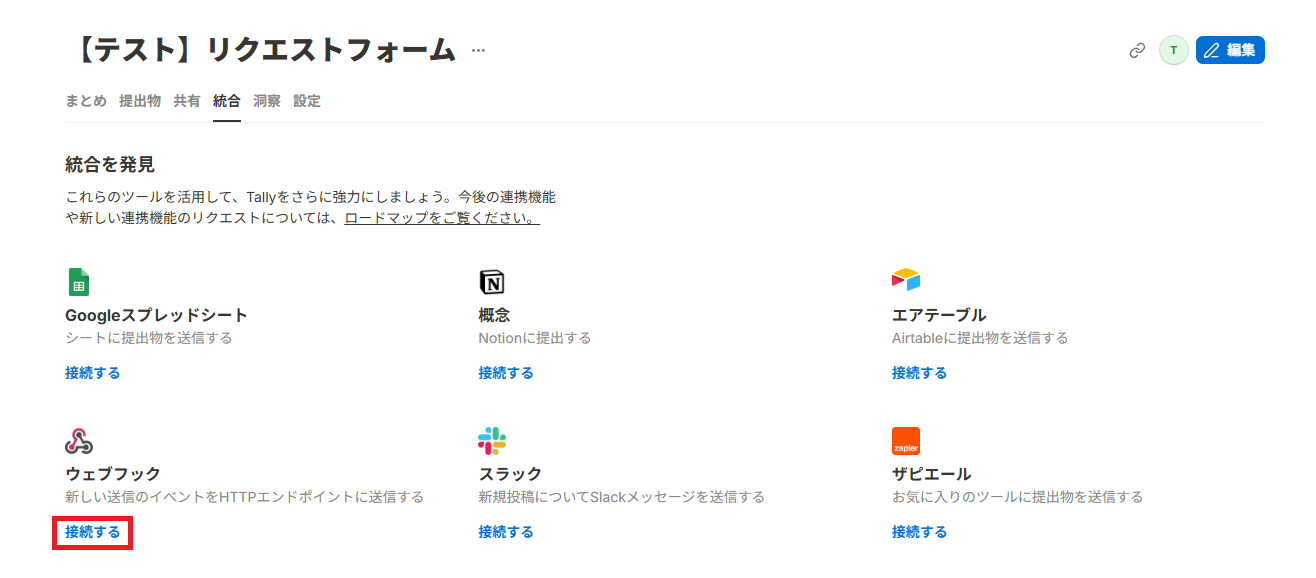The image size is (1316, 578).
Task: Click the 統合を発見 section heading
Action: [x=110, y=165]
